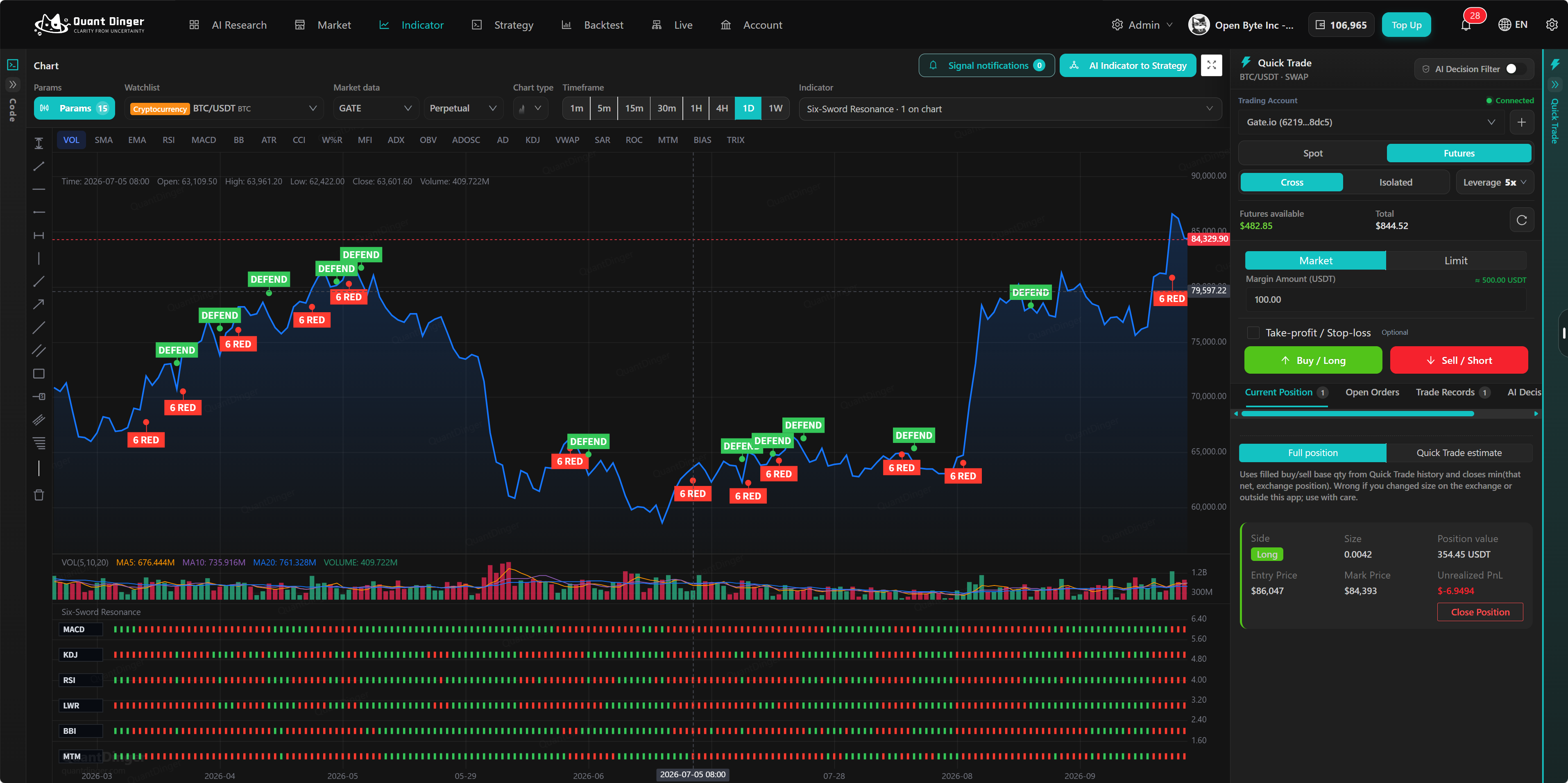Open the Perpetual contract type dropdown
The image size is (1568, 783).
tap(463, 109)
